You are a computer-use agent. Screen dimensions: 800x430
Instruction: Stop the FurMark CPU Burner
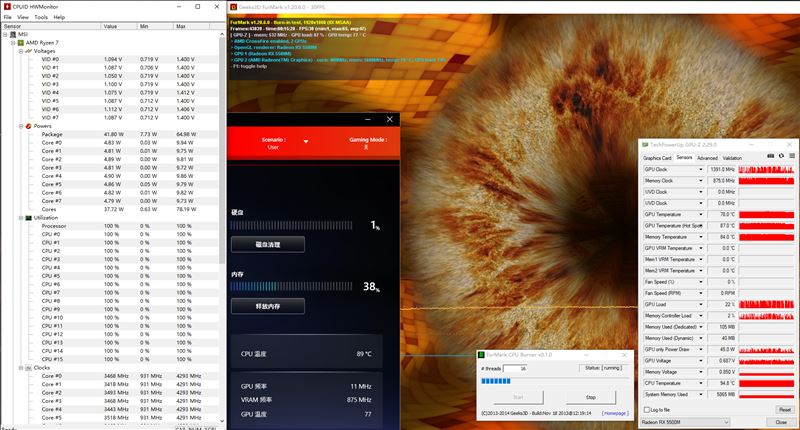pyautogui.click(x=590, y=397)
